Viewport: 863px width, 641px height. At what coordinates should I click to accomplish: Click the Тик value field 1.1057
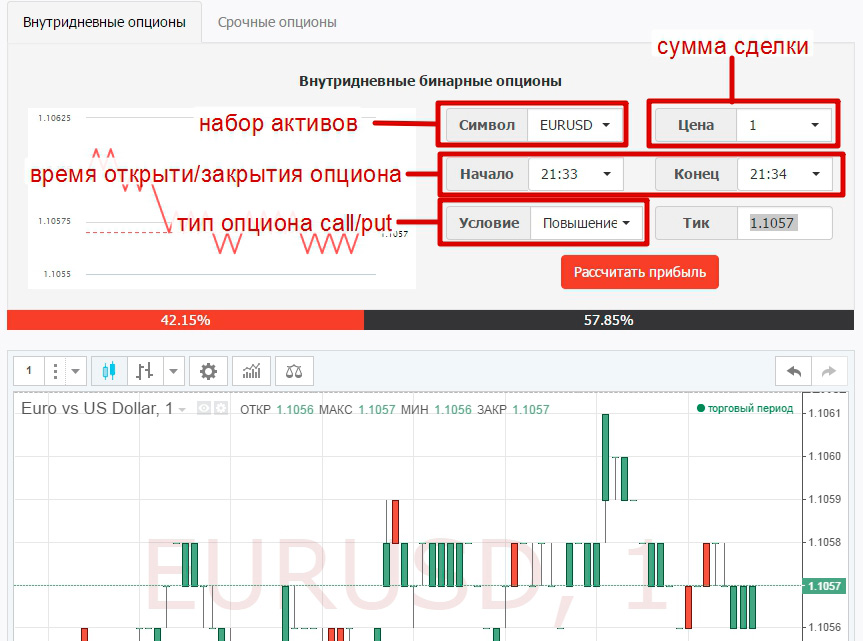pos(784,223)
